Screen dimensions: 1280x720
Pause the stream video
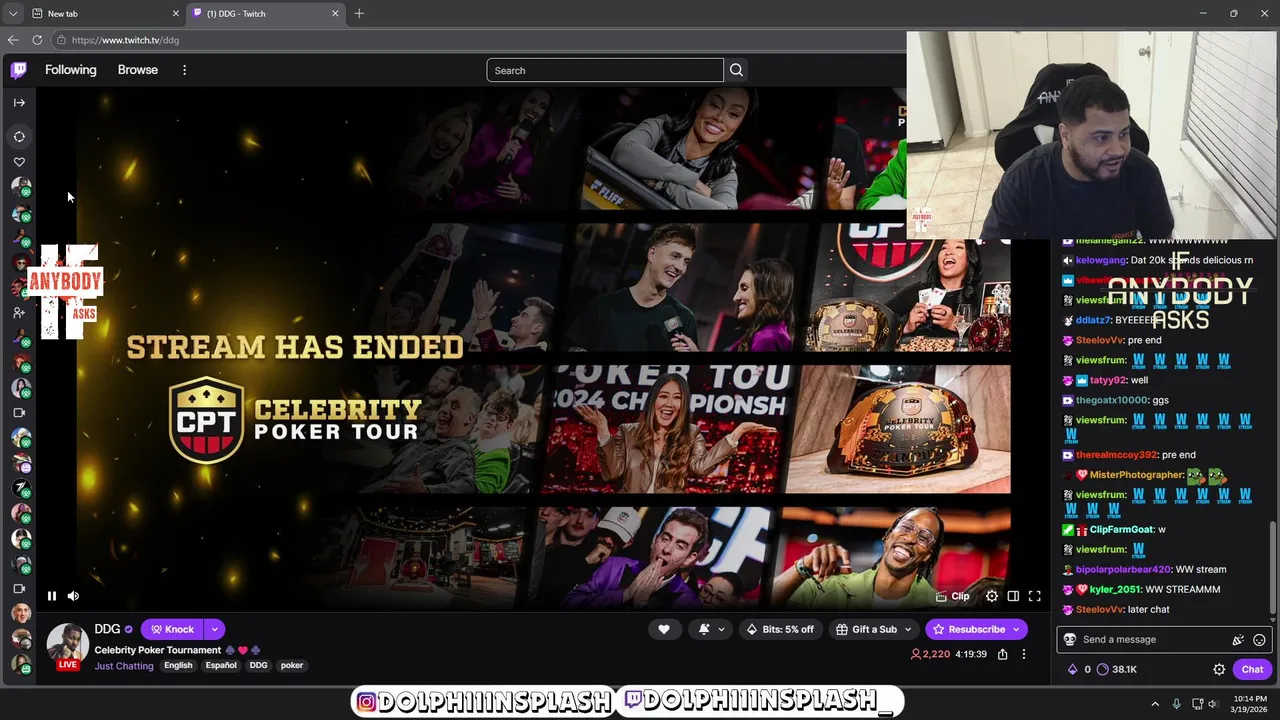(x=52, y=596)
